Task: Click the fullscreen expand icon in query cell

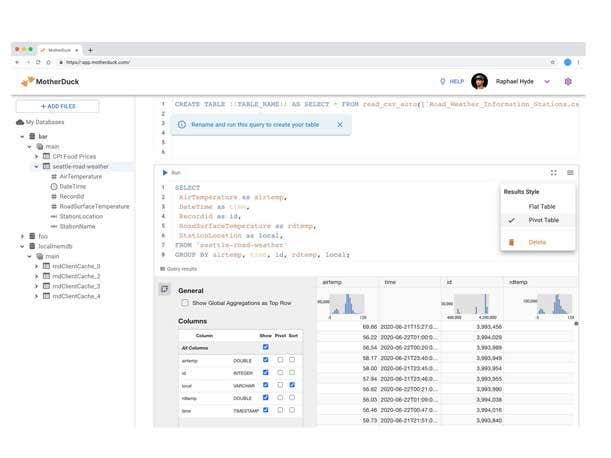Action: click(553, 173)
